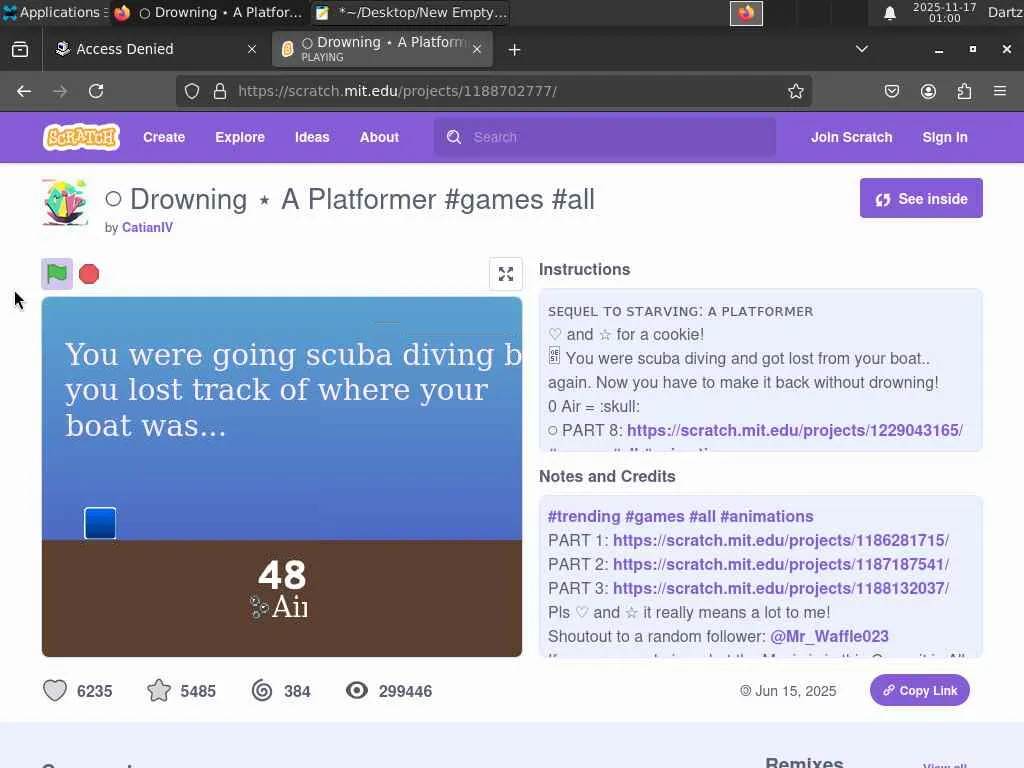Open the Pocket save icon in toolbar

click(891, 91)
